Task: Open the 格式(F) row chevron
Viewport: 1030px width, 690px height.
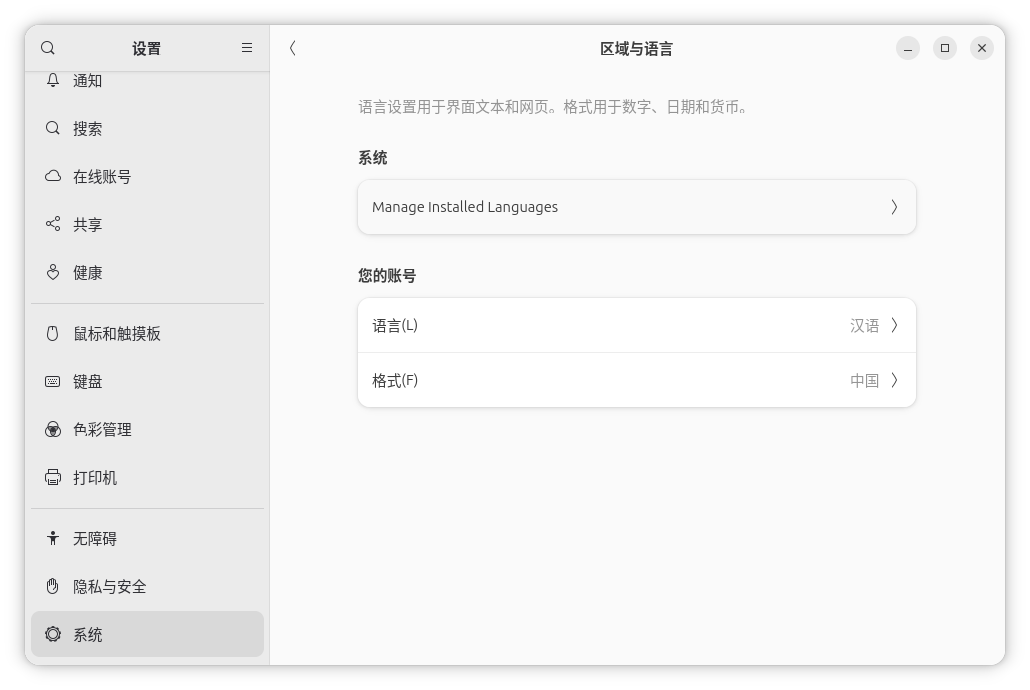Action: tap(894, 380)
